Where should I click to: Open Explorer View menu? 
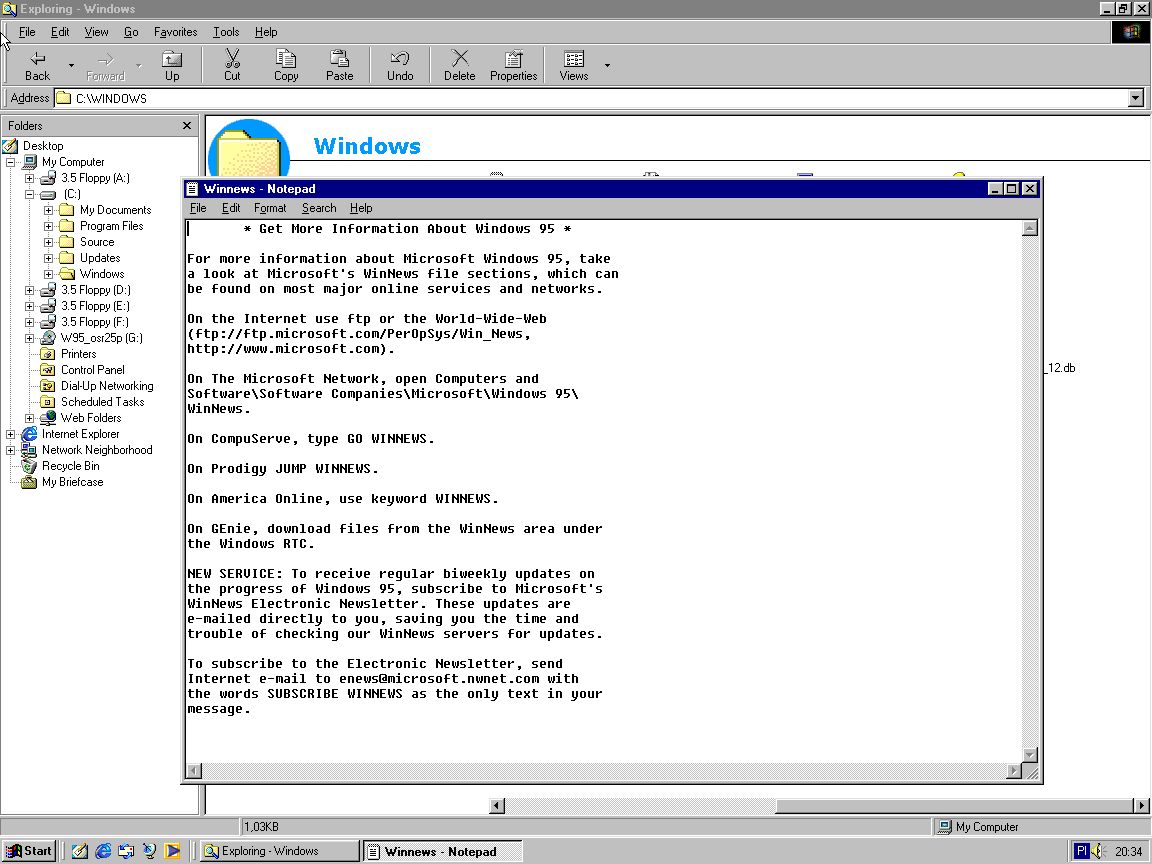click(96, 32)
